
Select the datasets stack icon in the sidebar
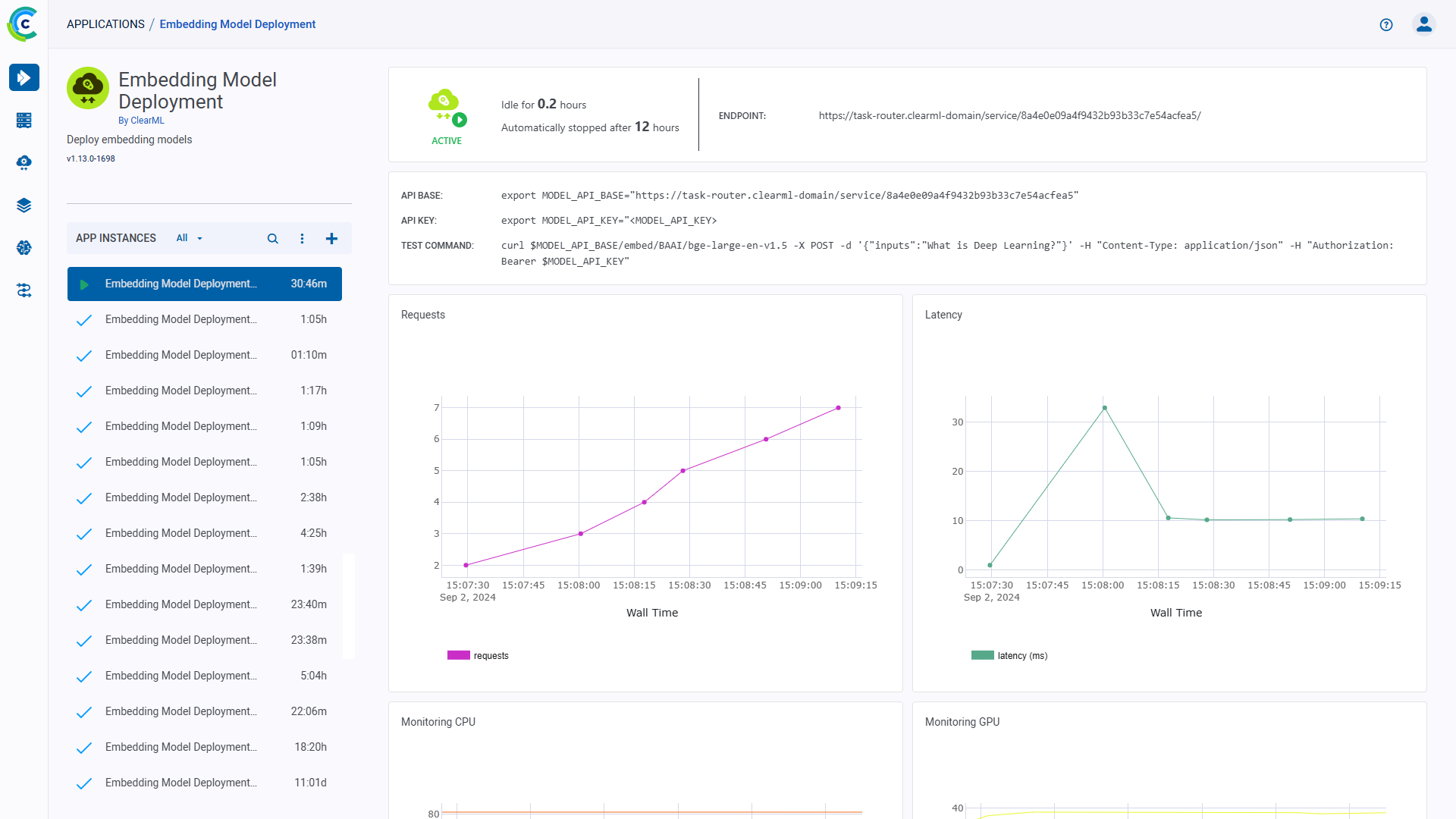click(24, 205)
